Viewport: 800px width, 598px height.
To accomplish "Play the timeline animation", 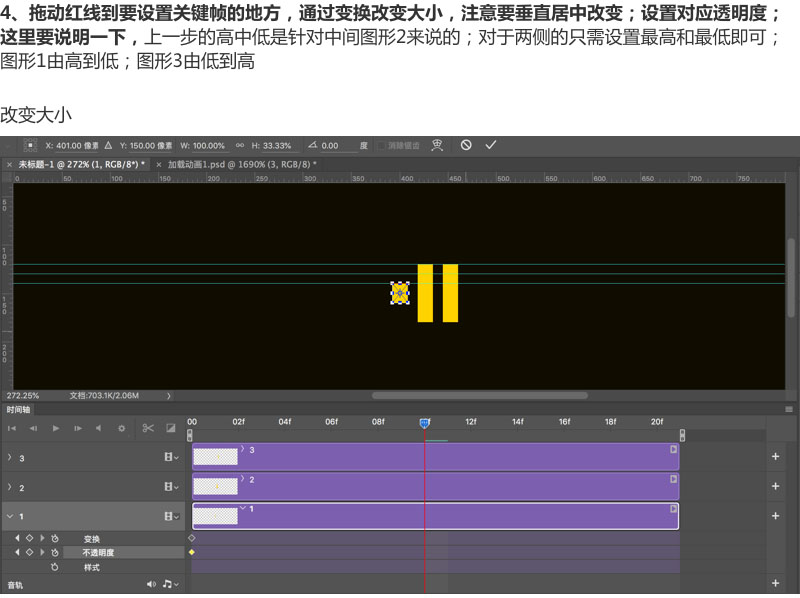I will coord(56,428).
